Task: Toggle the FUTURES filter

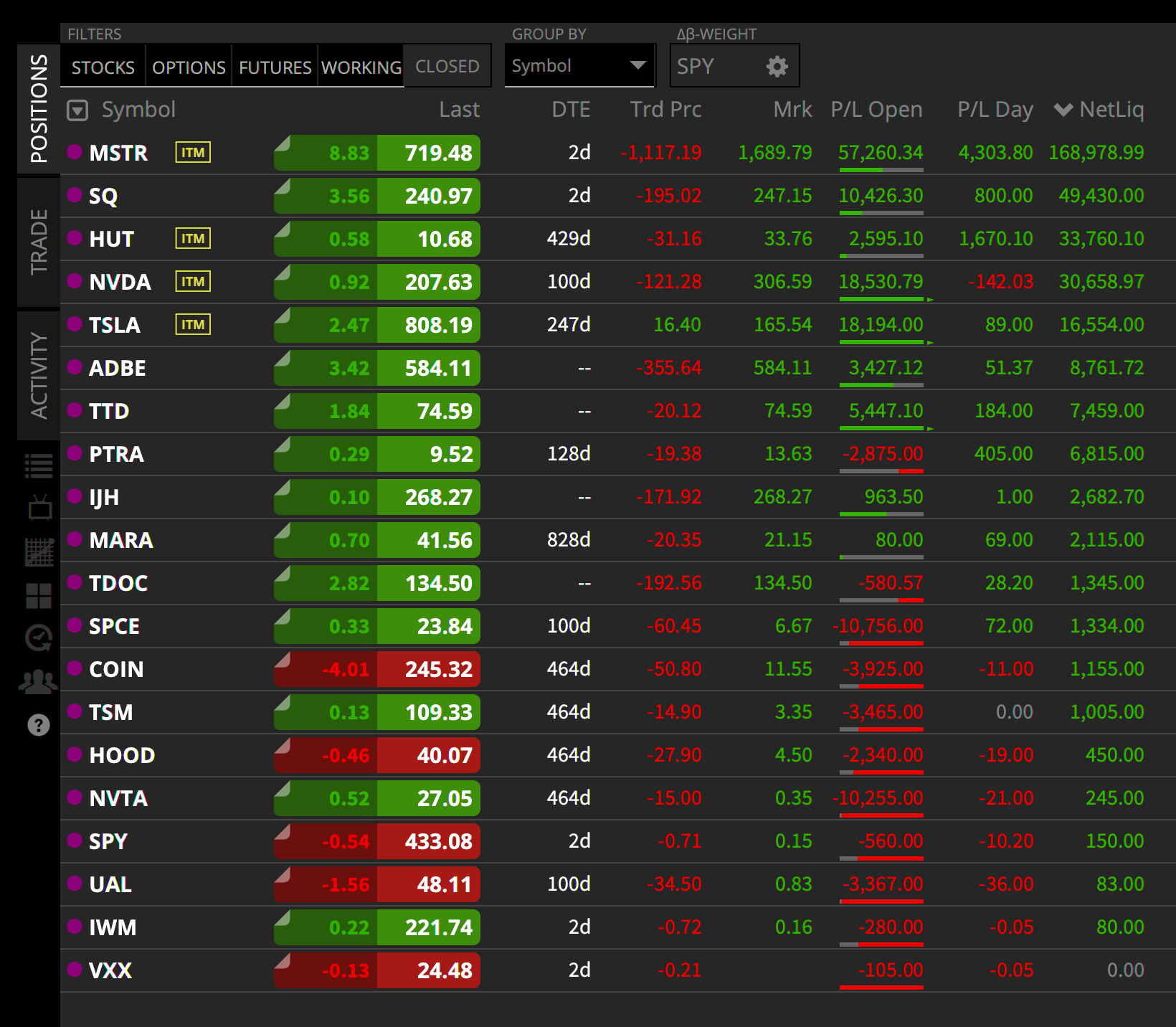Action: pos(275,67)
